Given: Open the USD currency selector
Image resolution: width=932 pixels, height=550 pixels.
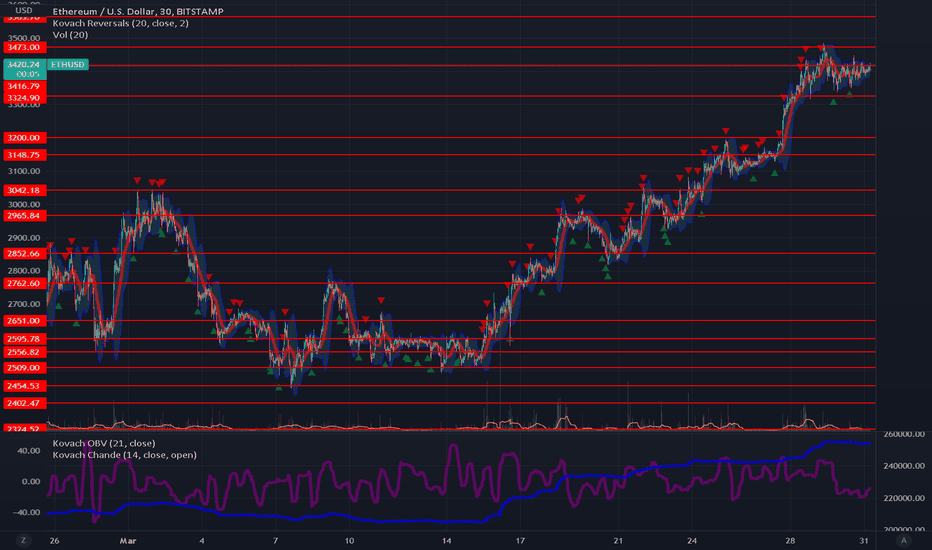Looking at the screenshot, I should [x=24, y=11].
